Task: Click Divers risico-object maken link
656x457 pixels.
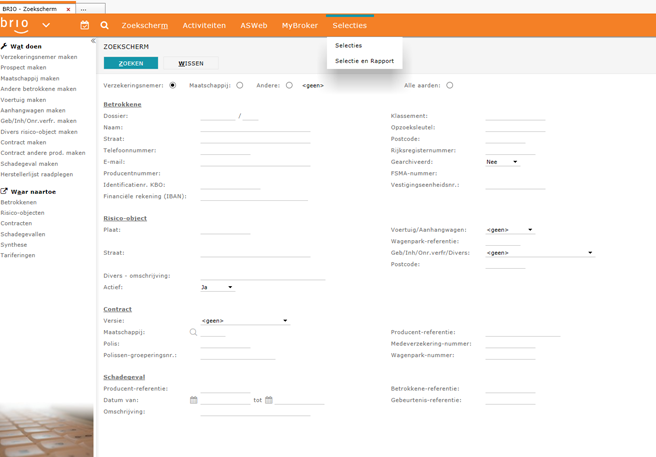Action: 39,132
